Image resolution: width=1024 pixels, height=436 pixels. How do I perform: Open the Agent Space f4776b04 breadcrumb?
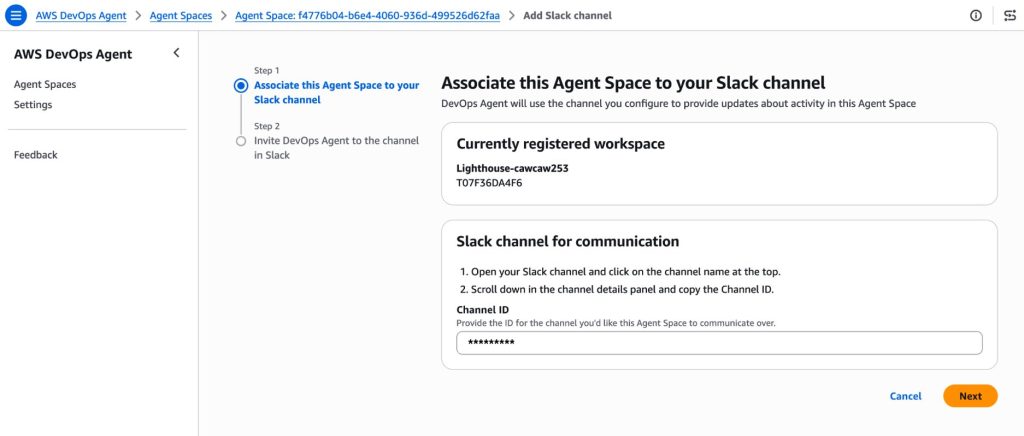(367, 16)
